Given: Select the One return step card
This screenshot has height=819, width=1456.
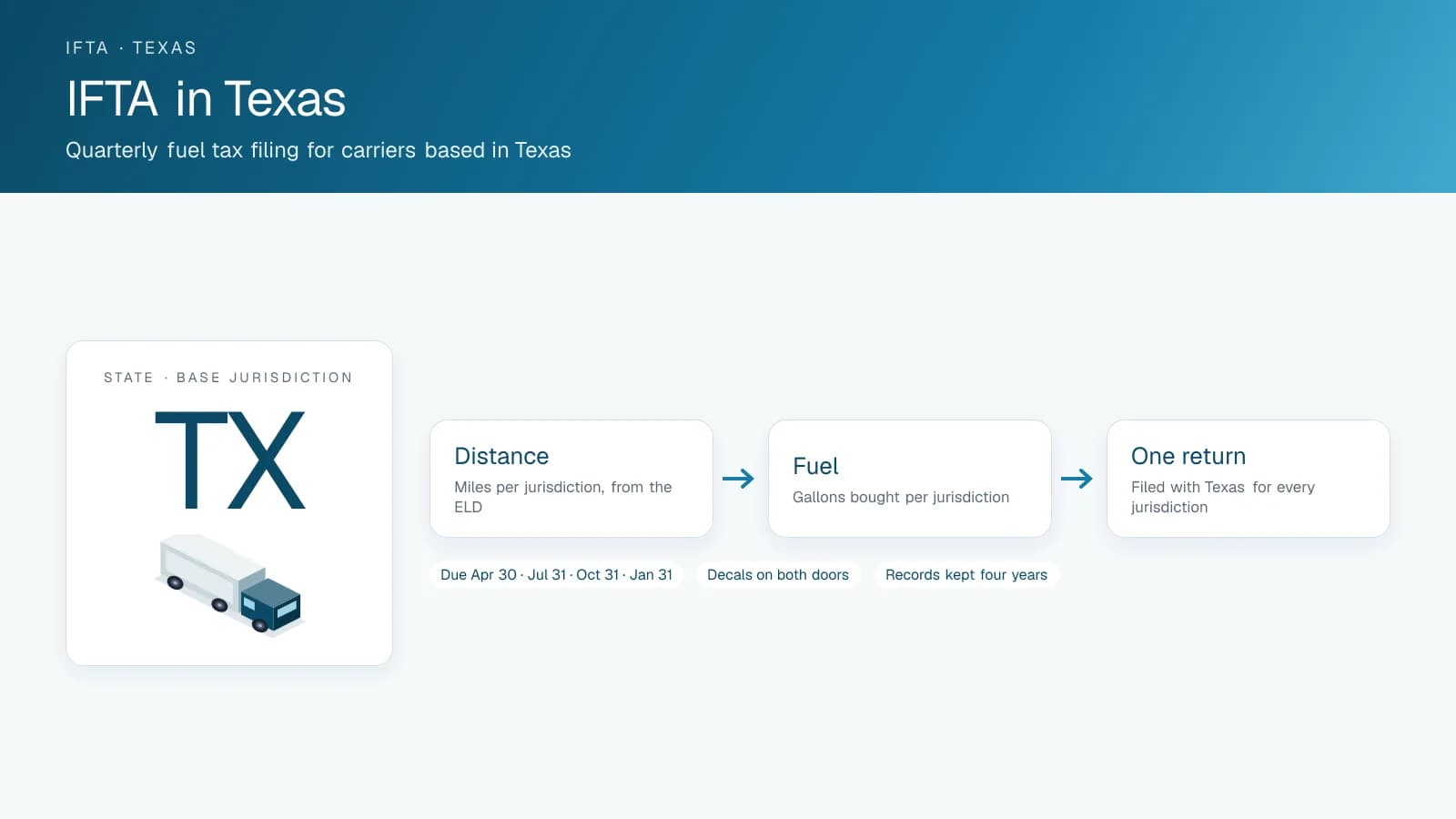Looking at the screenshot, I should pyautogui.click(x=1249, y=479).
